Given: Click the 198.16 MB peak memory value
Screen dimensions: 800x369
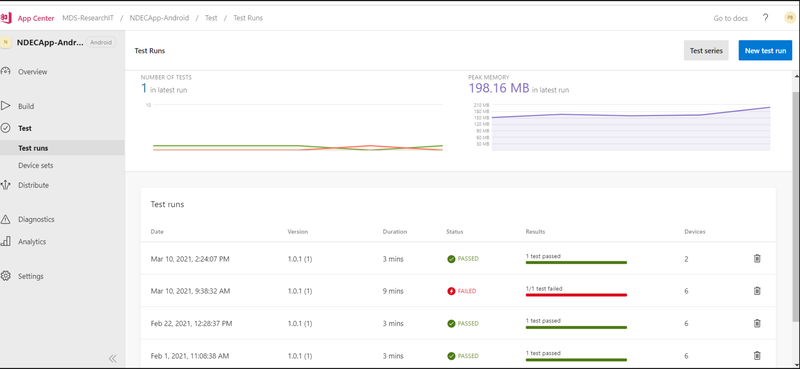Looking at the screenshot, I should point(499,88).
